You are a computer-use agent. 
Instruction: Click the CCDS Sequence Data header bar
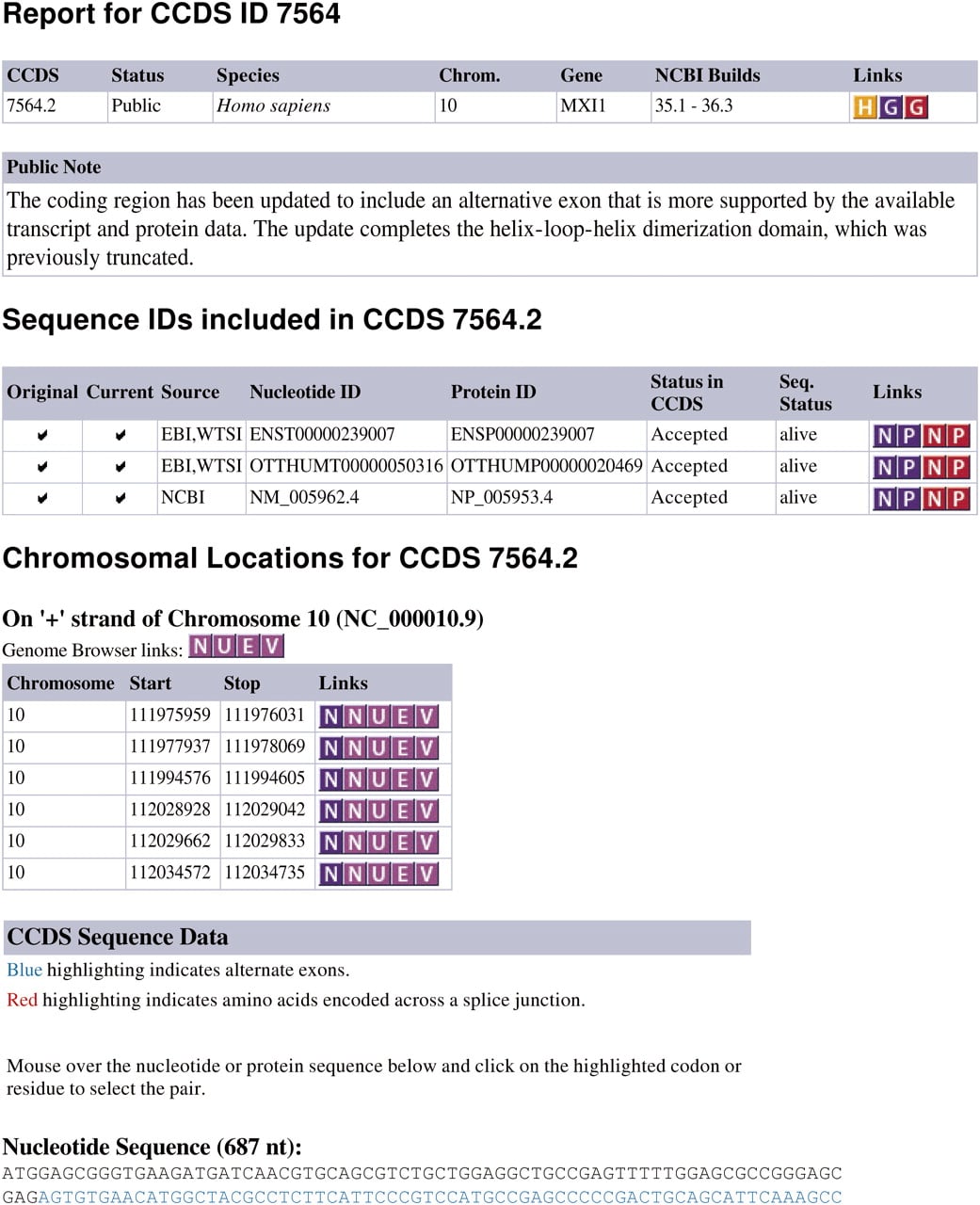tap(377, 938)
